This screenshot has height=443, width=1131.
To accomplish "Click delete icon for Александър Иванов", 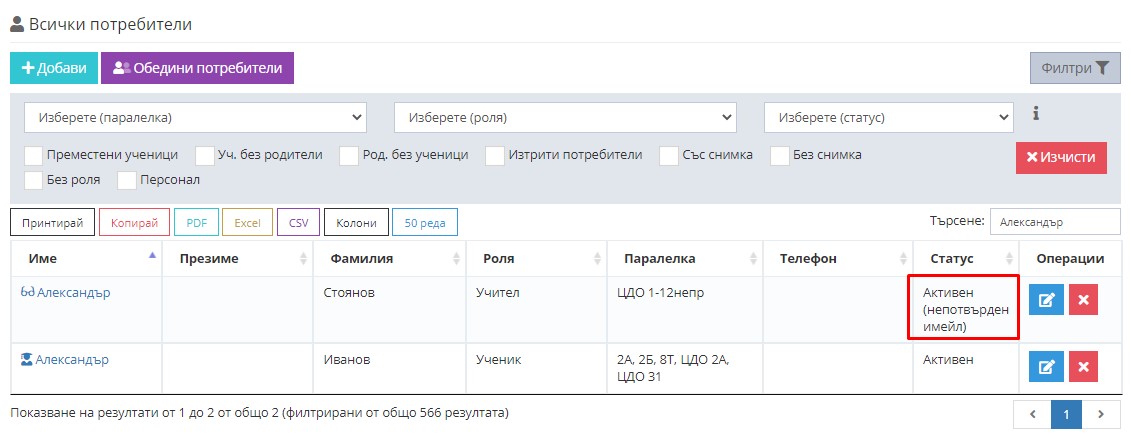I will tap(1083, 367).
